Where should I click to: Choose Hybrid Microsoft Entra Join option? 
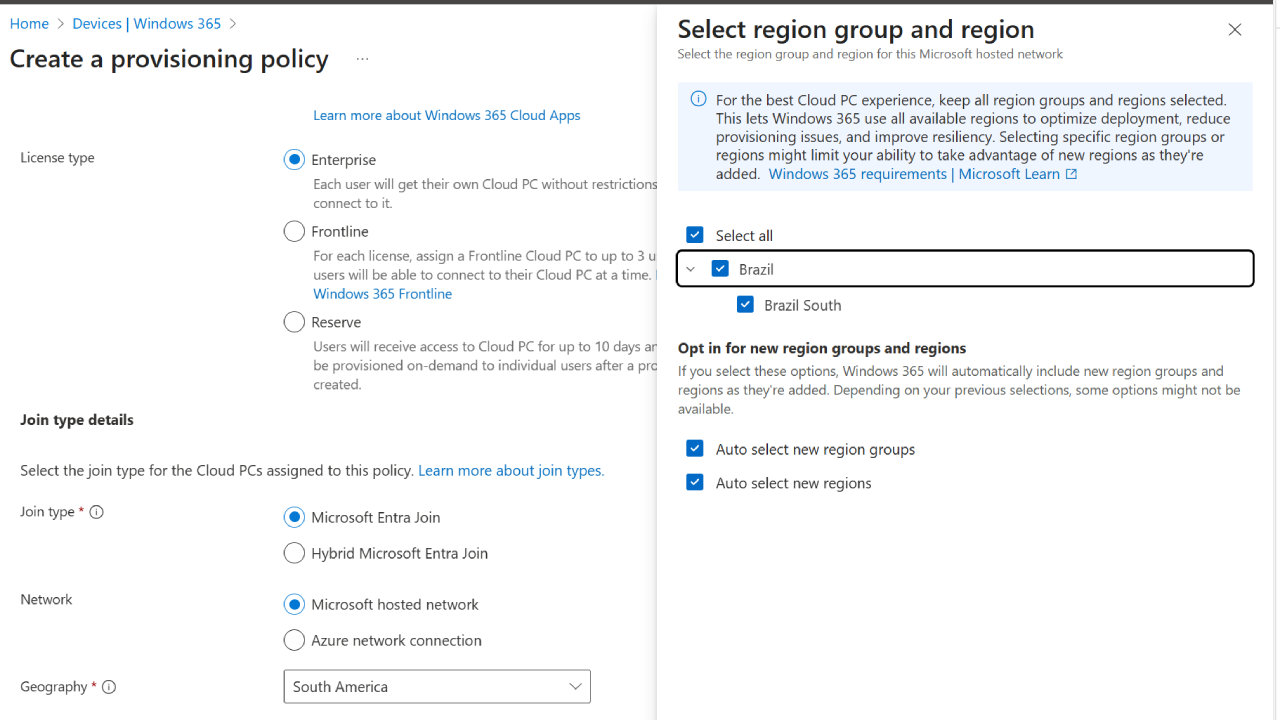pyautogui.click(x=294, y=553)
